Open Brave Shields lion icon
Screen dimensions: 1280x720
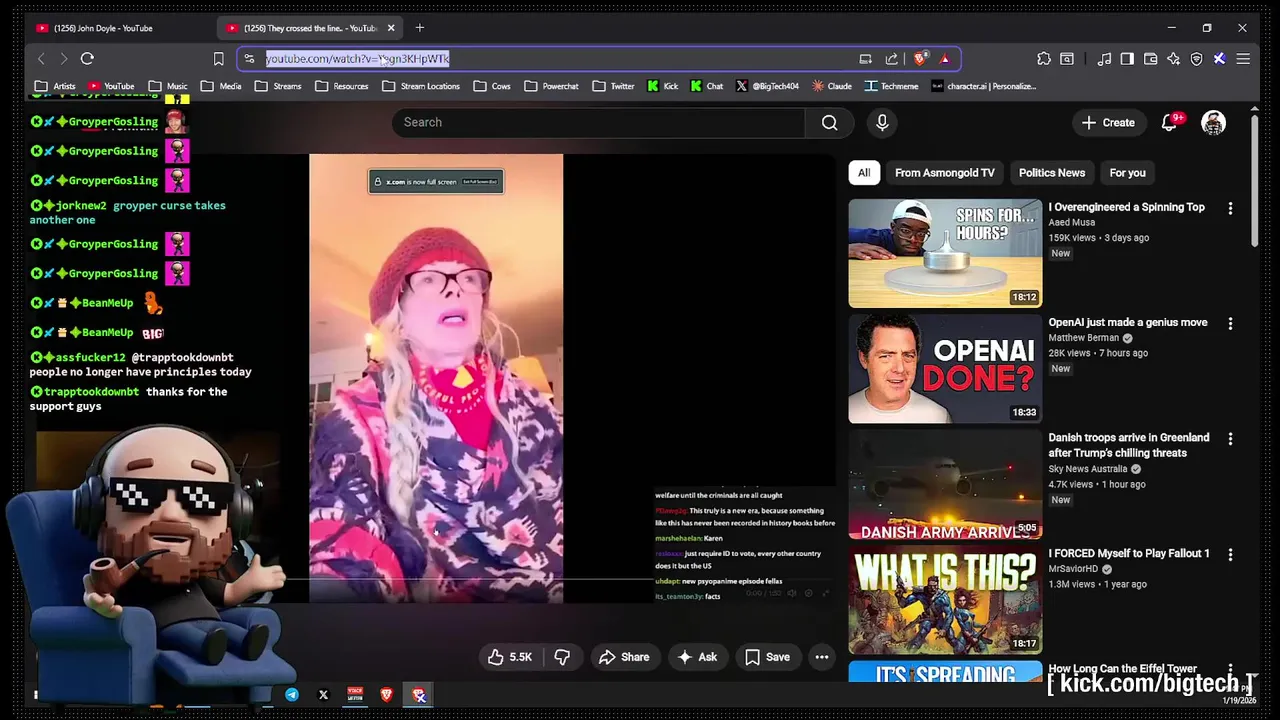[x=921, y=59]
